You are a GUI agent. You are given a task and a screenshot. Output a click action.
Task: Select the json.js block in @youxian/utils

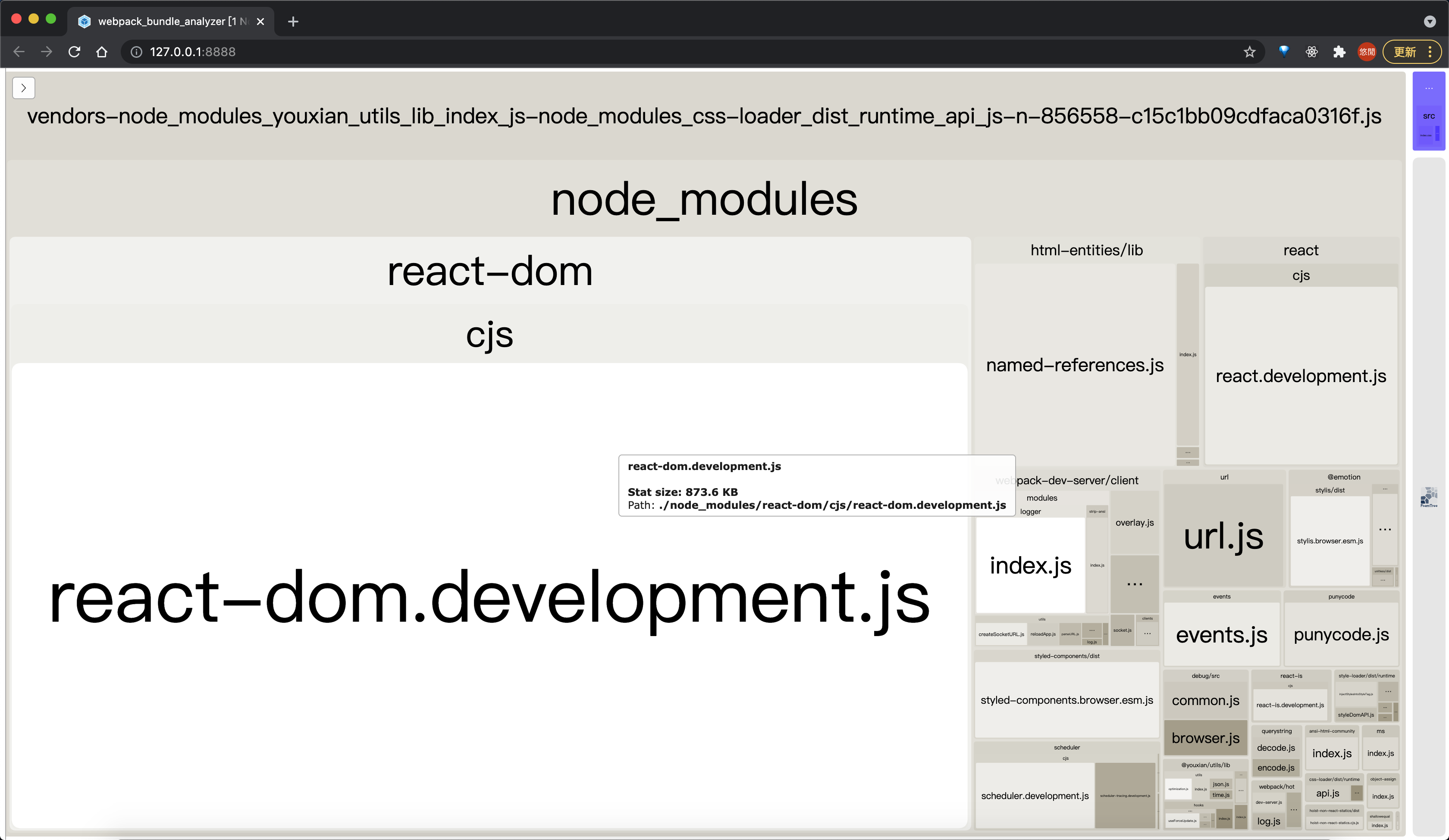[x=1221, y=784]
